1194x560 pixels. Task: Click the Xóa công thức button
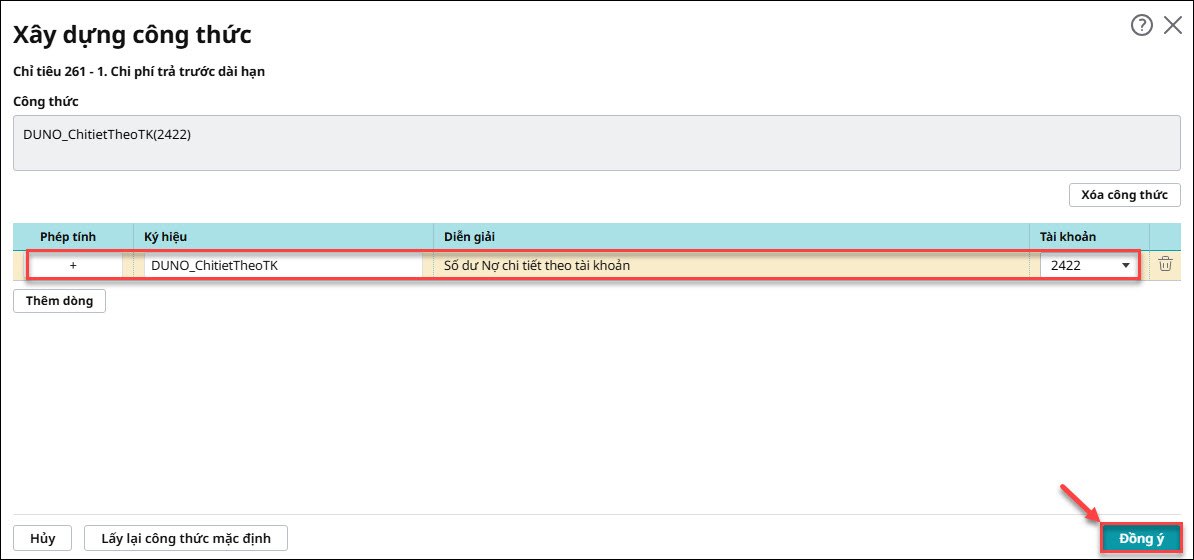tap(1124, 194)
